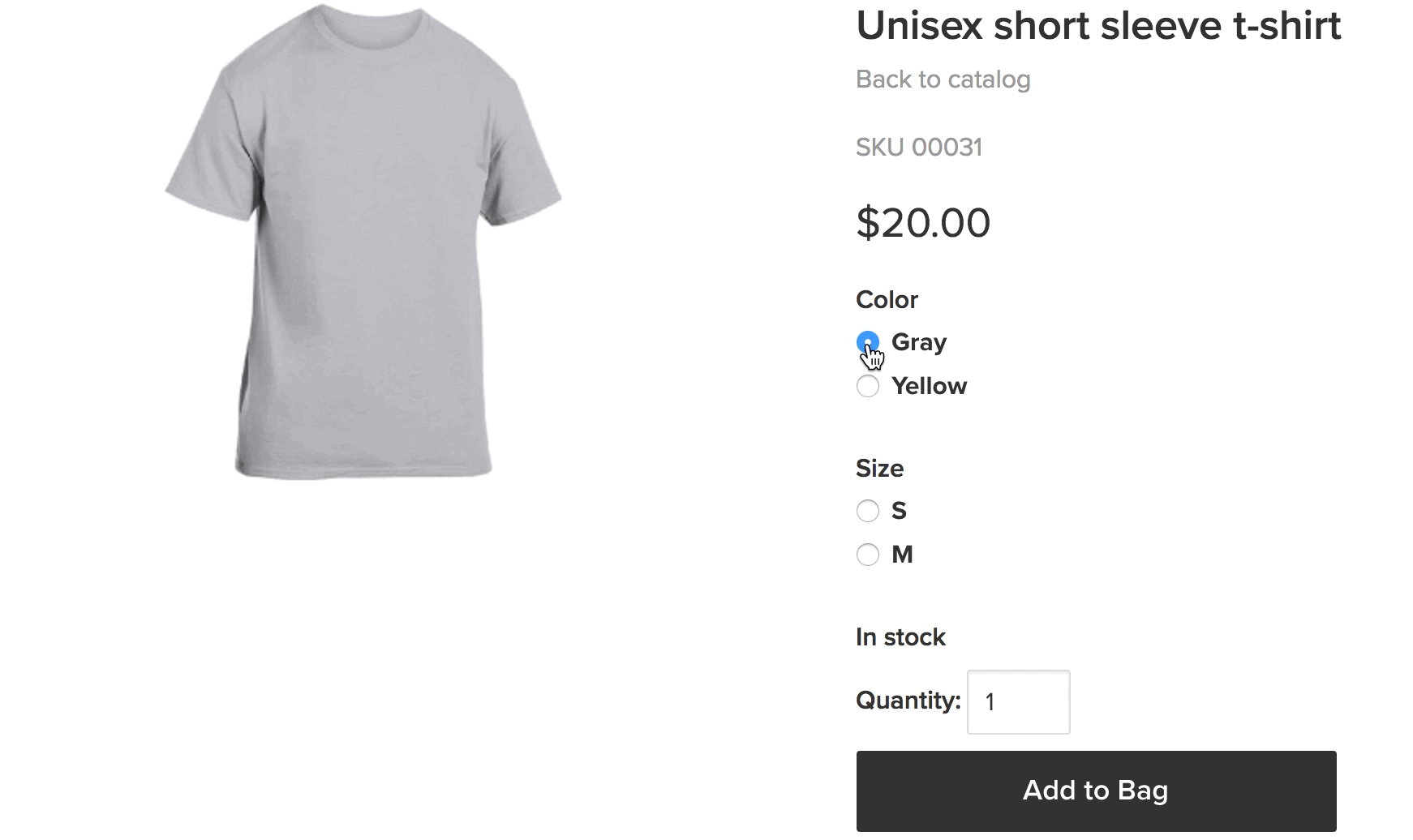Go back to catalog link
Screen dimensions: 1413x840
[x=943, y=79]
